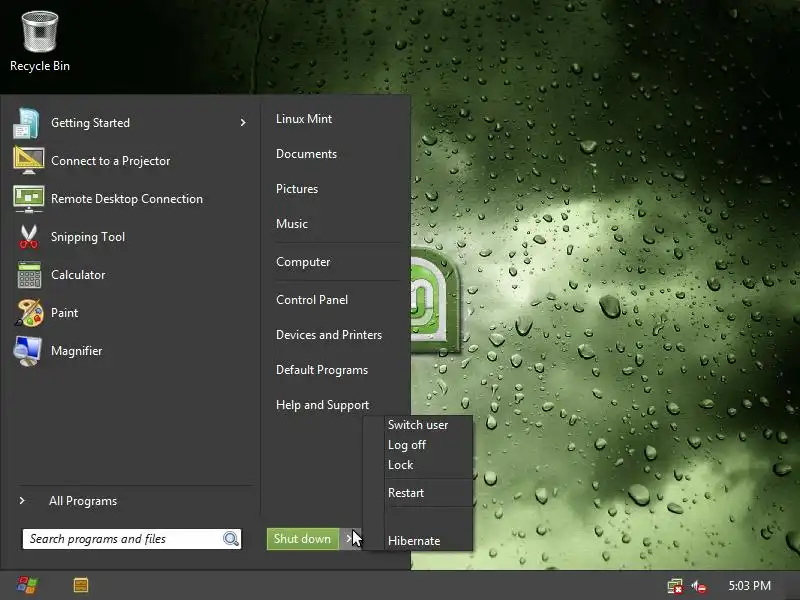Click the Getting Started icon
Screen dimensions: 800x600
(x=27, y=123)
